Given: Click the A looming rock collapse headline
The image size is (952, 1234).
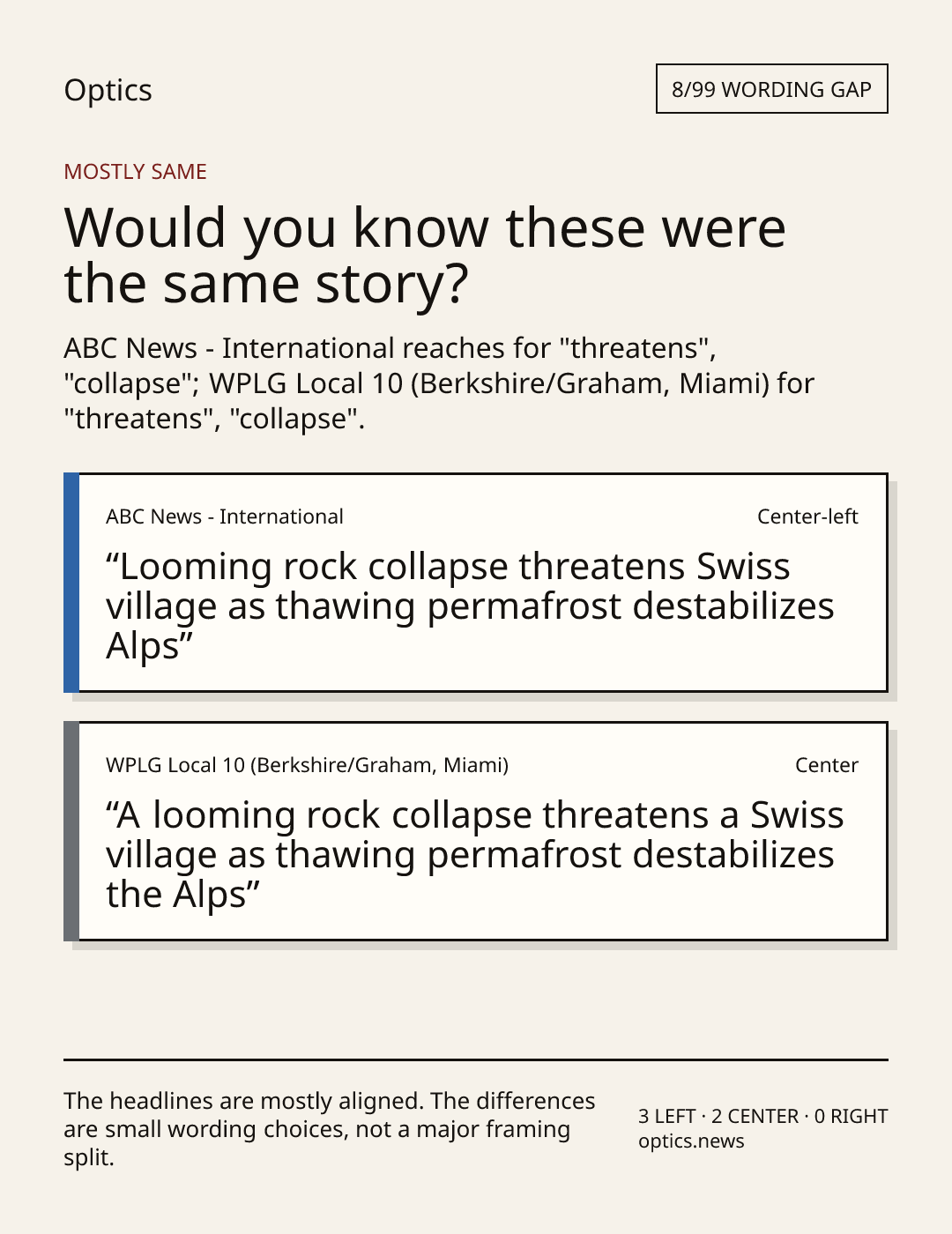Looking at the screenshot, I should pyautogui.click(x=474, y=855).
